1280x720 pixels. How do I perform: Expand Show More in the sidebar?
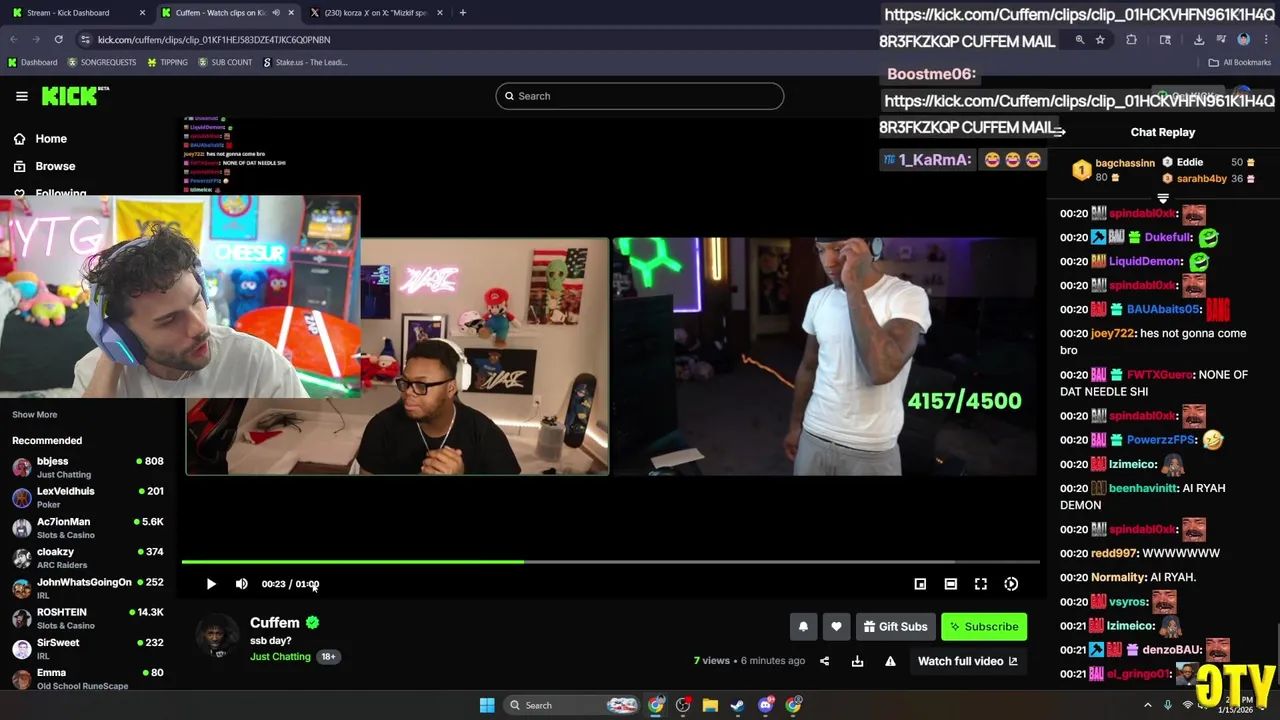pos(34,414)
